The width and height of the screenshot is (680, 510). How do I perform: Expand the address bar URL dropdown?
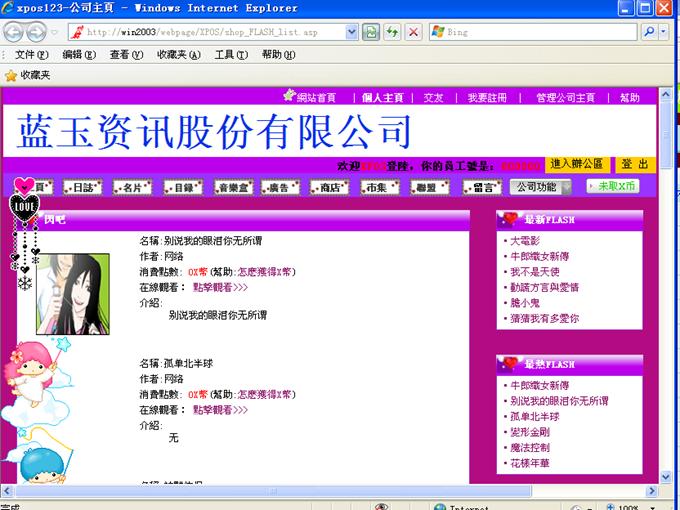pyautogui.click(x=352, y=32)
